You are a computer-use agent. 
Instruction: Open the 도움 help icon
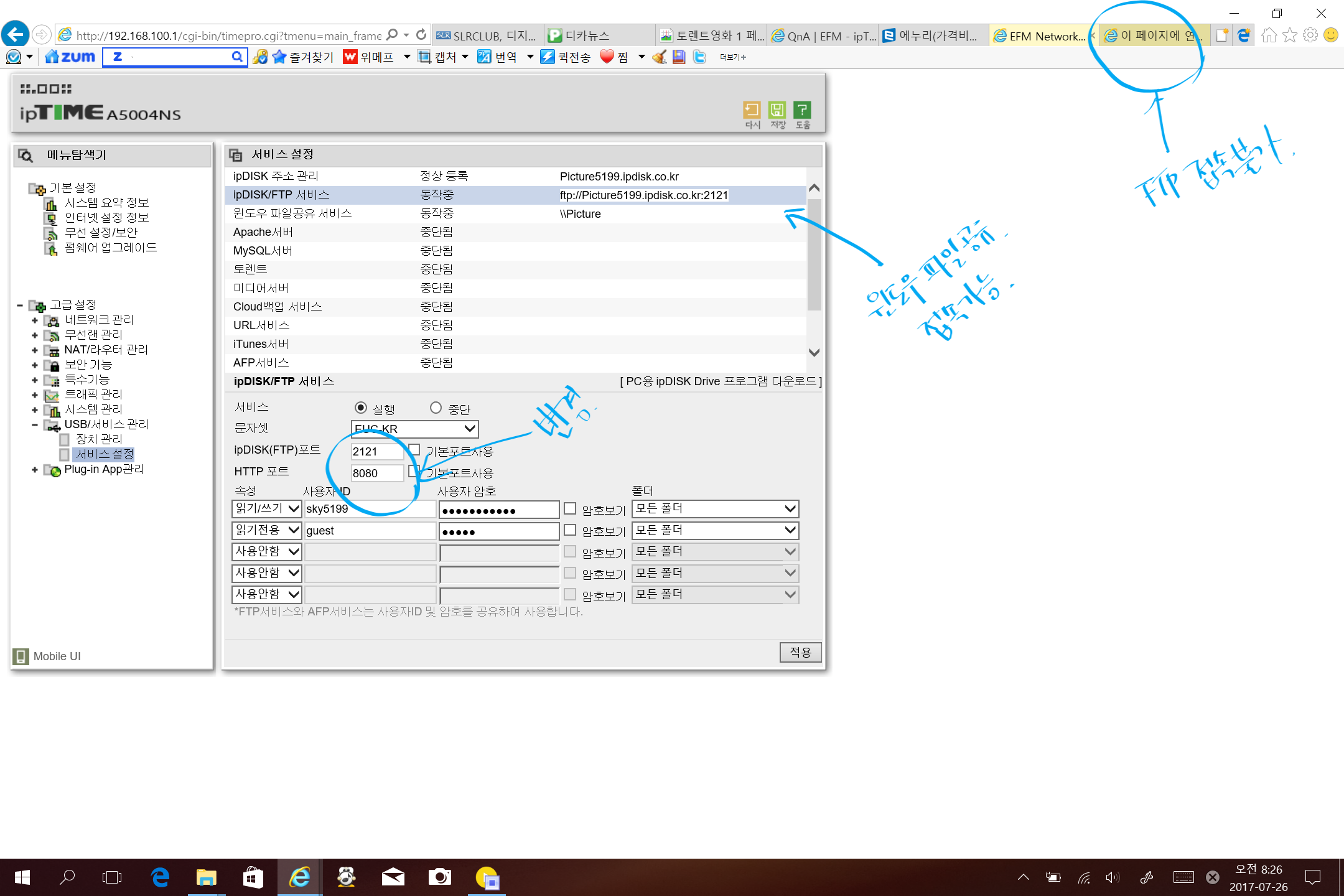[x=802, y=110]
